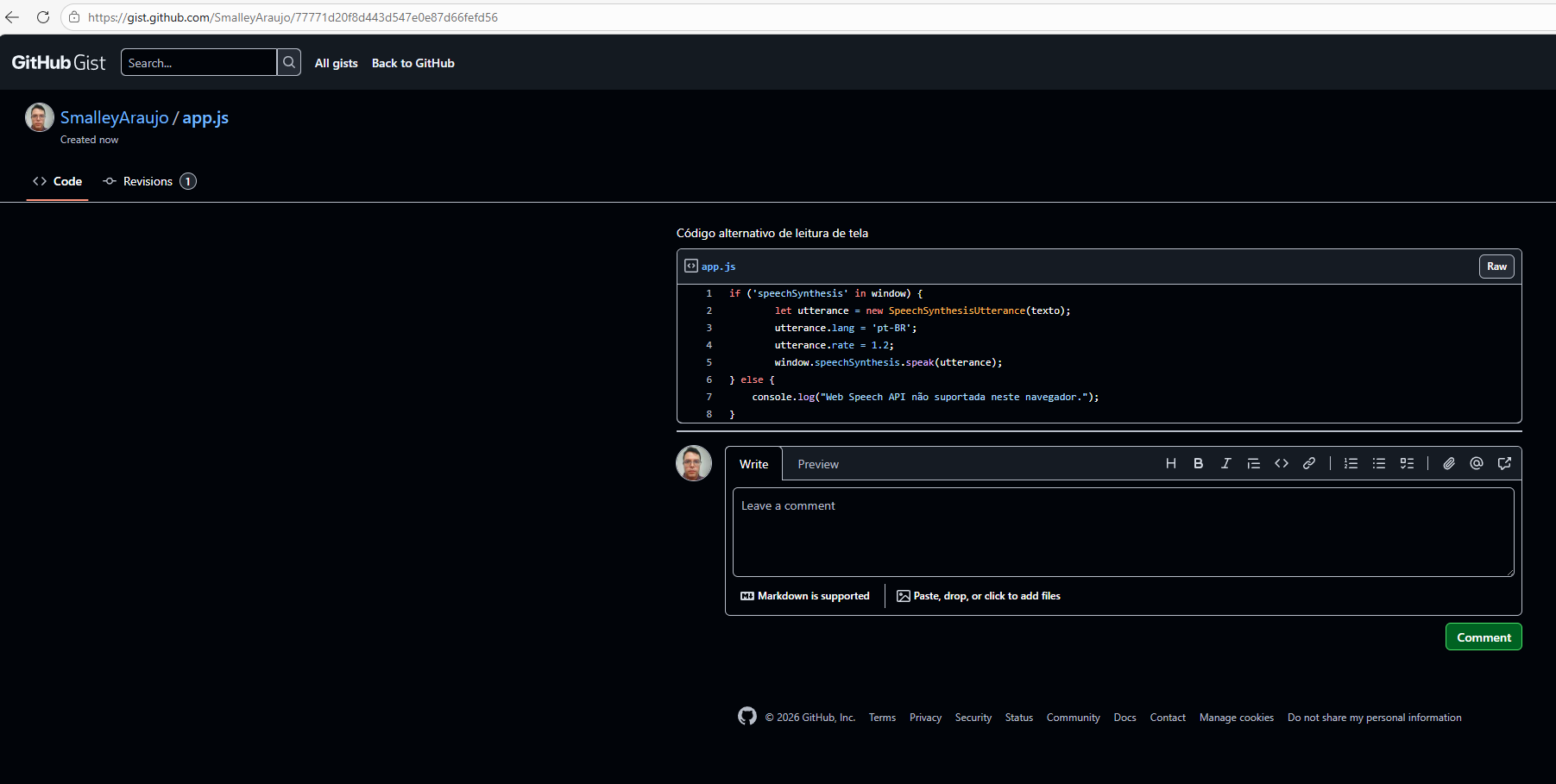Open the Markdown is supported link
The height and width of the screenshot is (784, 1556).
805,596
